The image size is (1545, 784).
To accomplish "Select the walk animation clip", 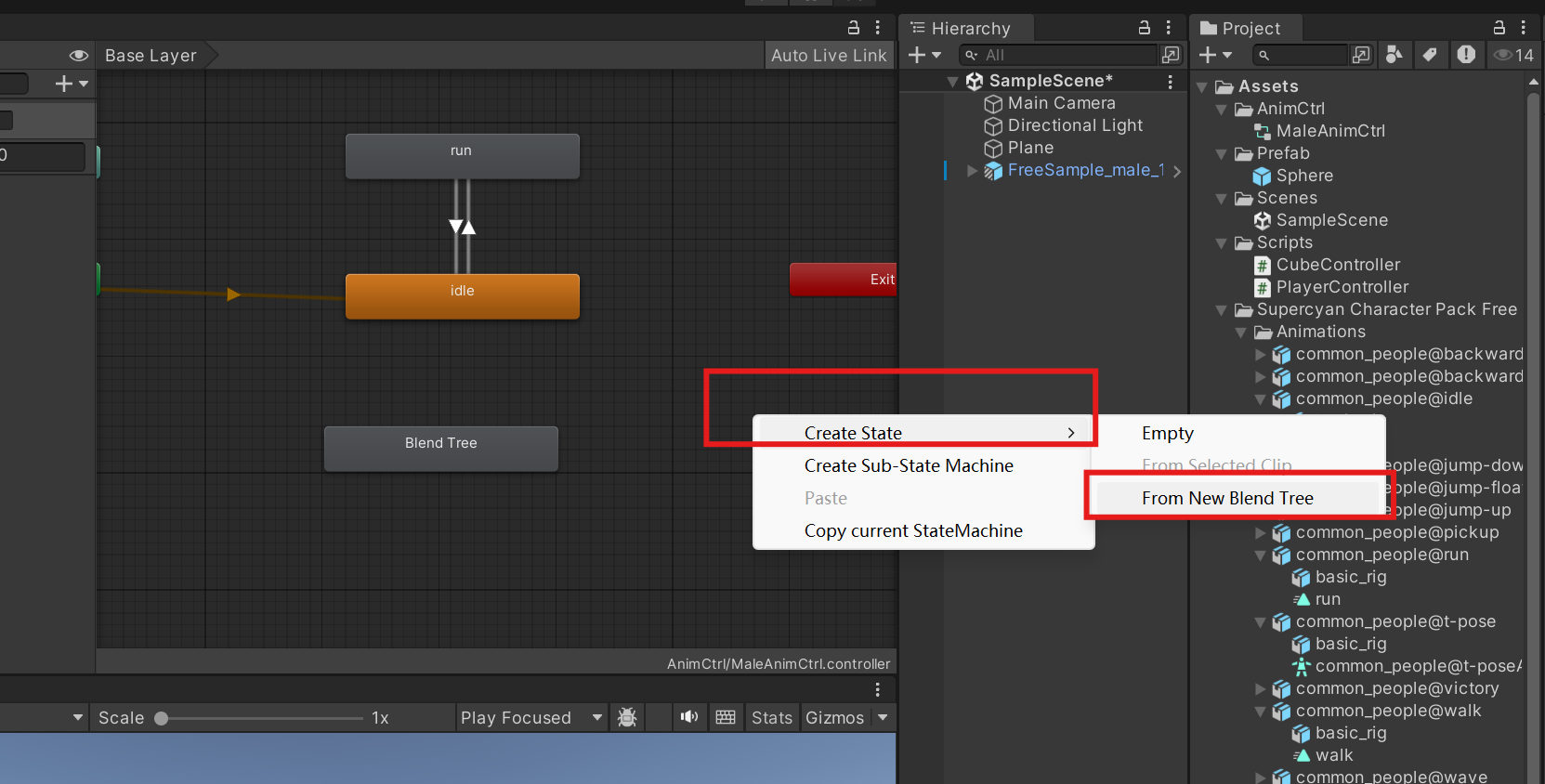I will [1333, 755].
